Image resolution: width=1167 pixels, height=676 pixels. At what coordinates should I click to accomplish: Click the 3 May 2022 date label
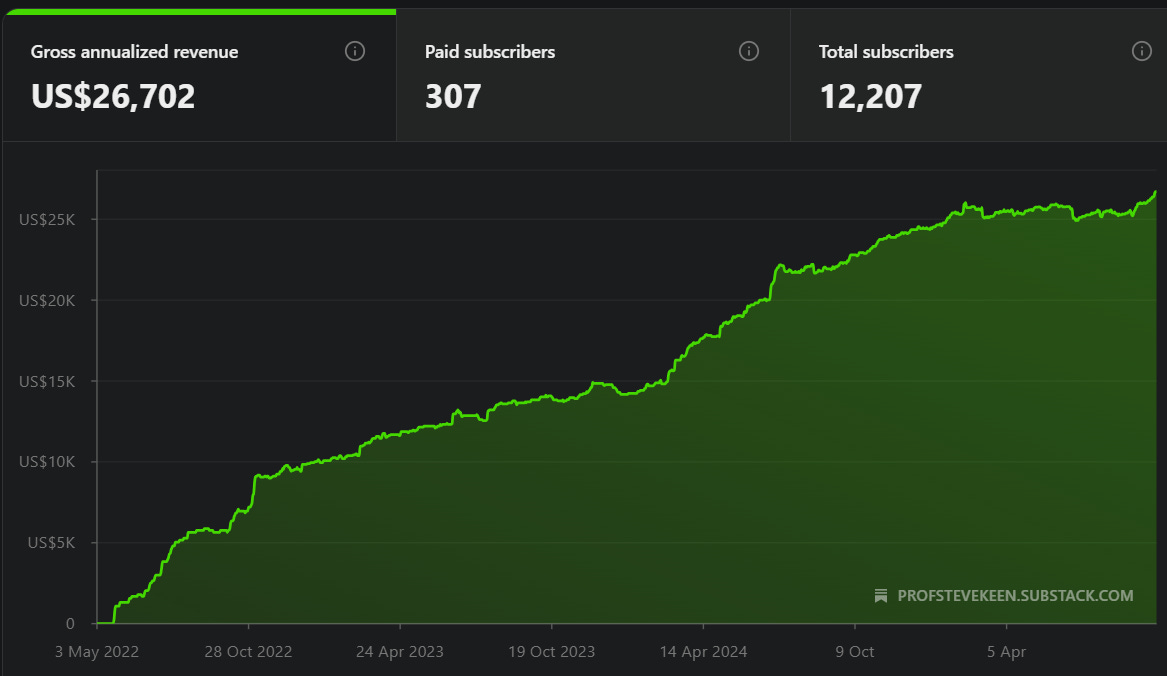click(97, 652)
